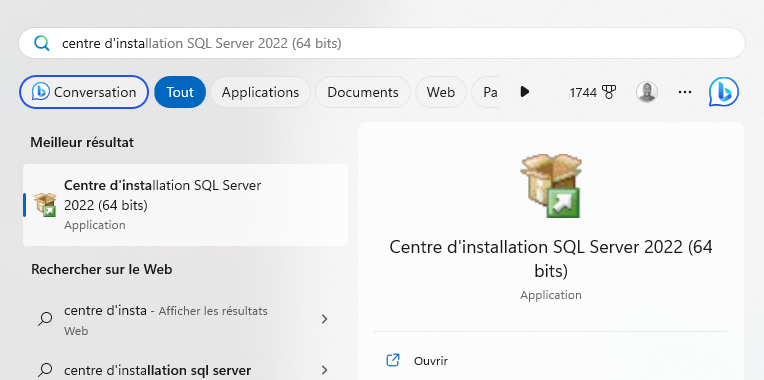Click the large SQL Server installation box icon
This screenshot has height=380, width=764.
tap(551, 186)
